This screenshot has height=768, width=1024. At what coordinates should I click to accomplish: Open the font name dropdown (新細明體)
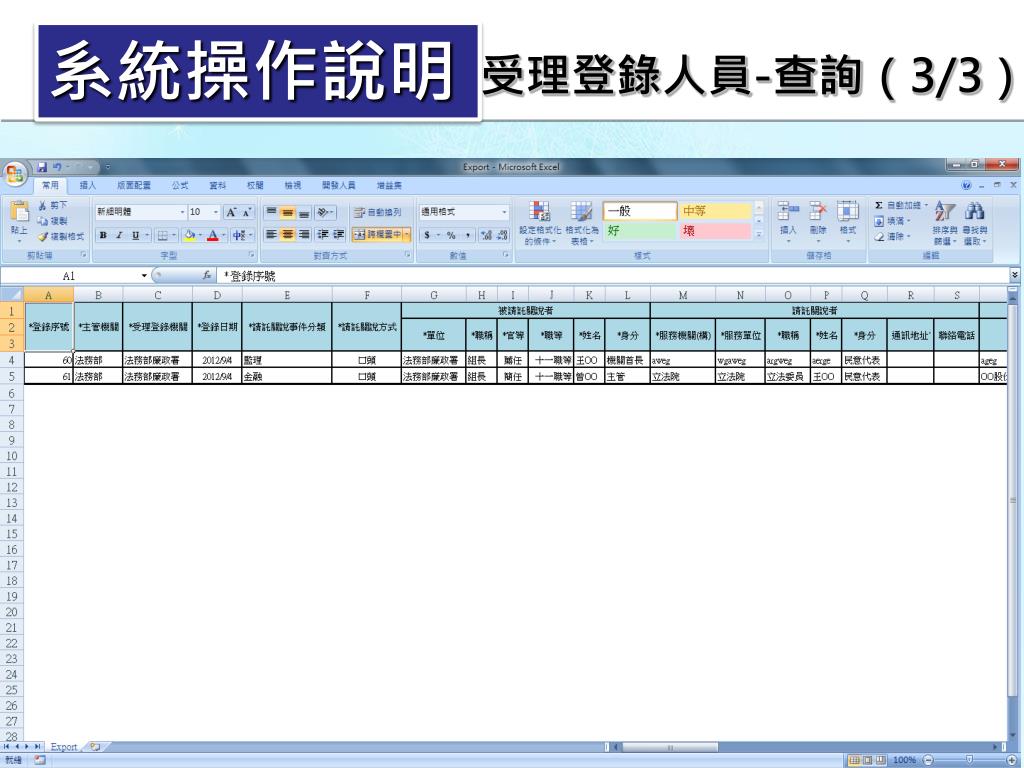click(x=182, y=212)
